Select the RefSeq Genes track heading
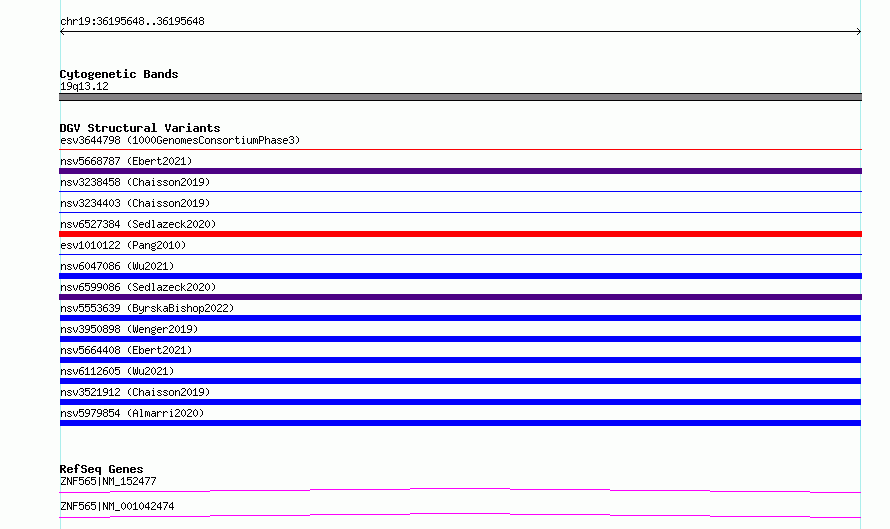The image size is (890, 529). tap(101, 469)
